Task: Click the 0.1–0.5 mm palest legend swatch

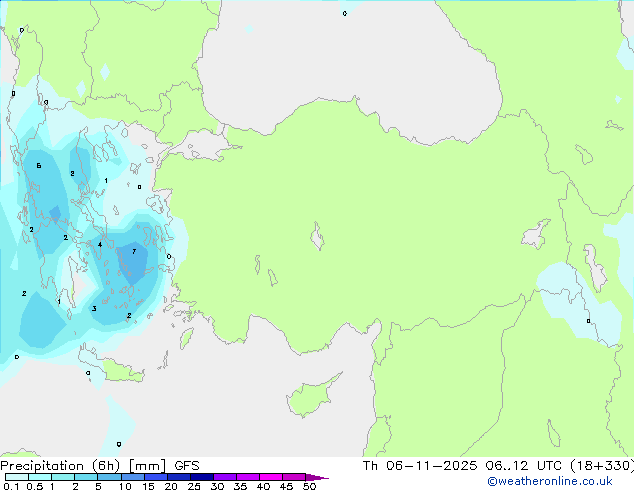Action: (x=17, y=477)
